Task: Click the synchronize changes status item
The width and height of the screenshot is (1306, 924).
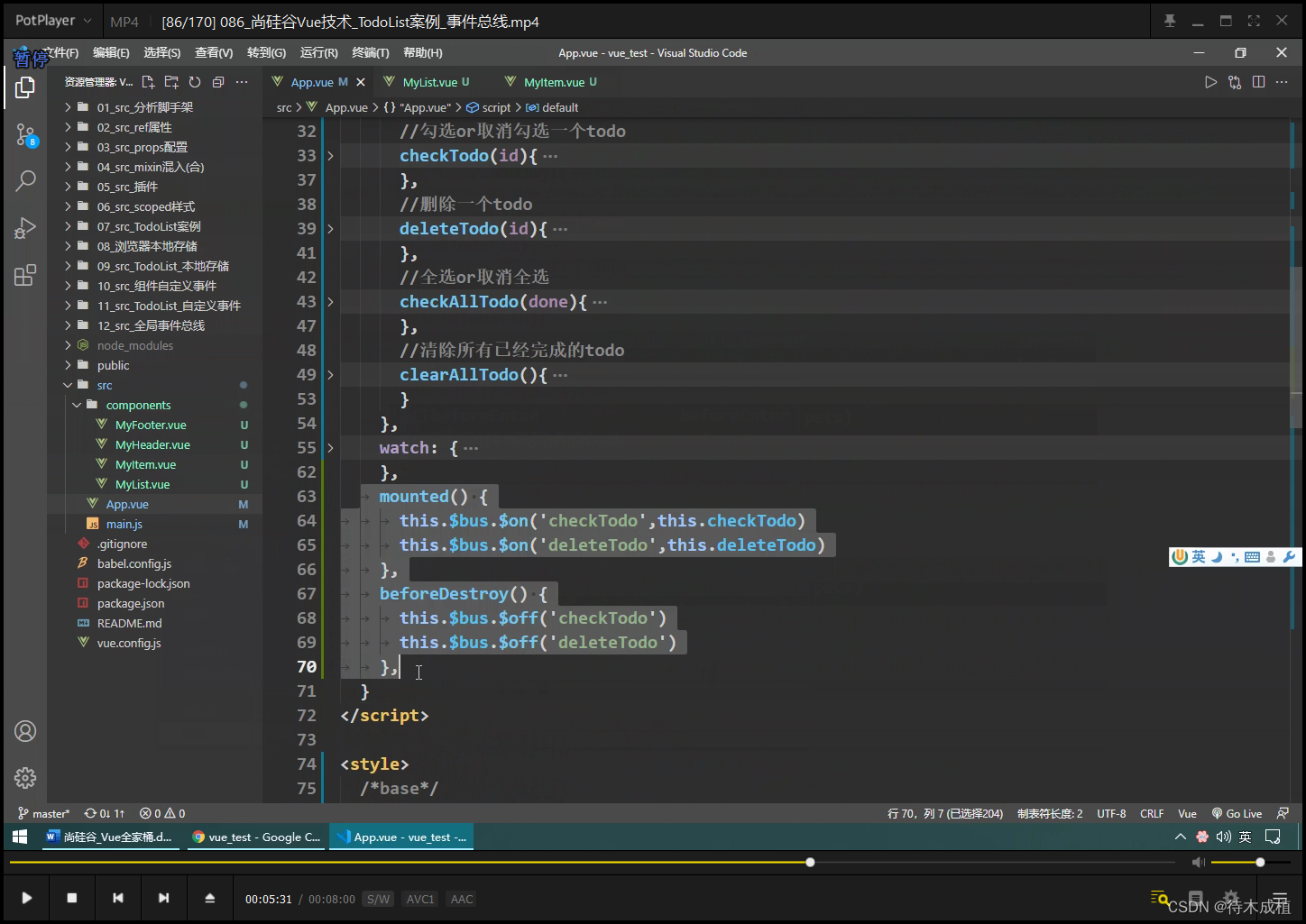Action: point(105,813)
